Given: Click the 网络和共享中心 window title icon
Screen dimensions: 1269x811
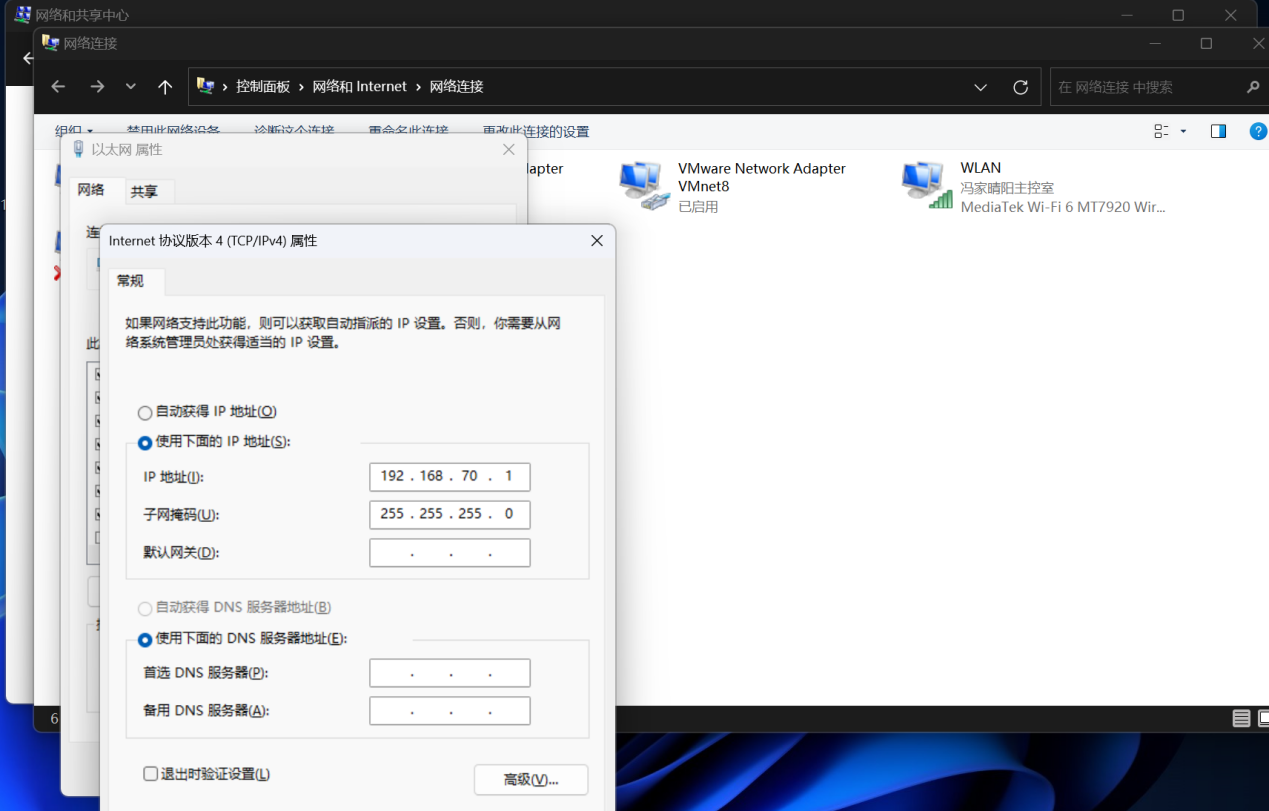Looking at the screenshot, I should pos(22,15).
